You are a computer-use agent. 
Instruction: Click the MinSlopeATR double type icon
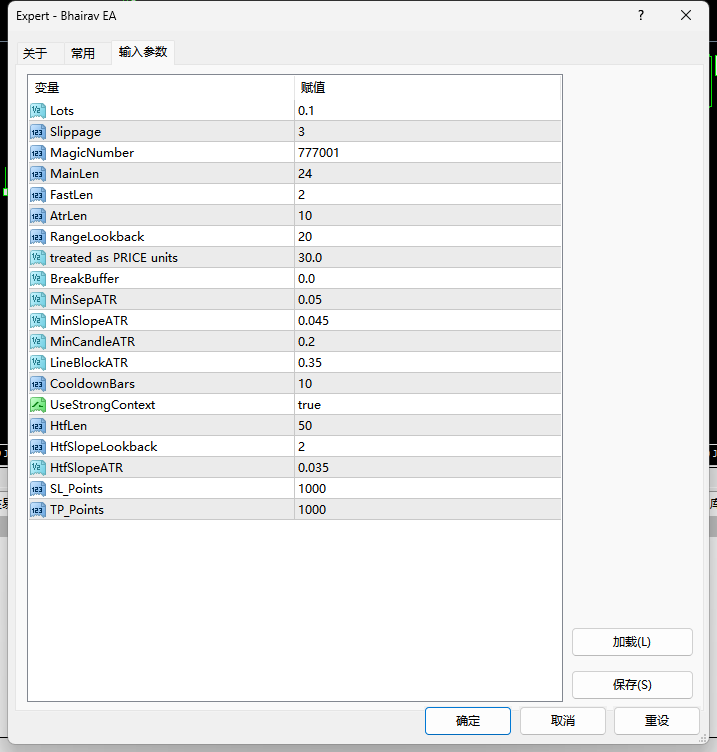pos(38,321)
